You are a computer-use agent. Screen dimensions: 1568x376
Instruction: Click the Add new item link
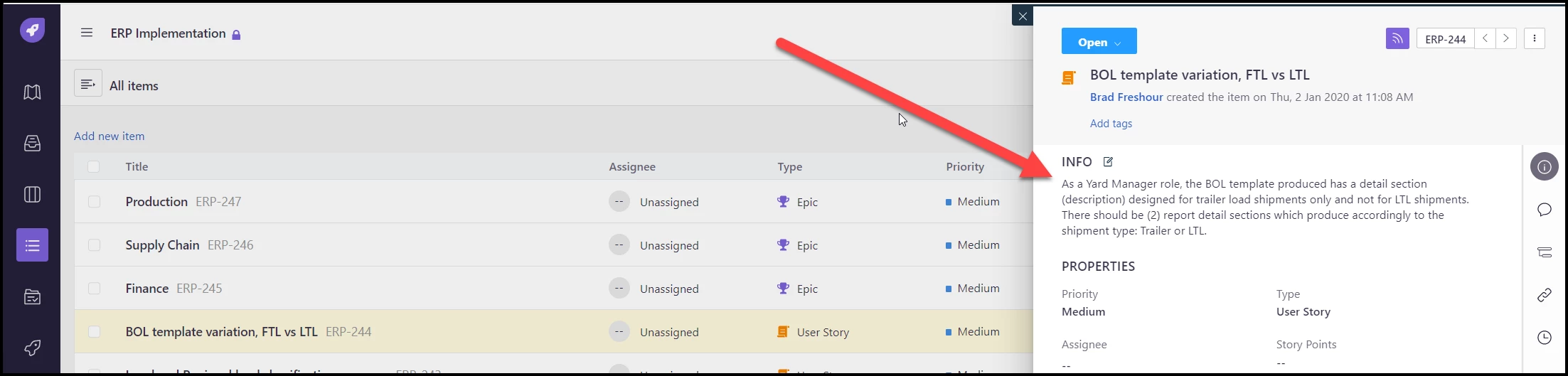pos(109,136)
